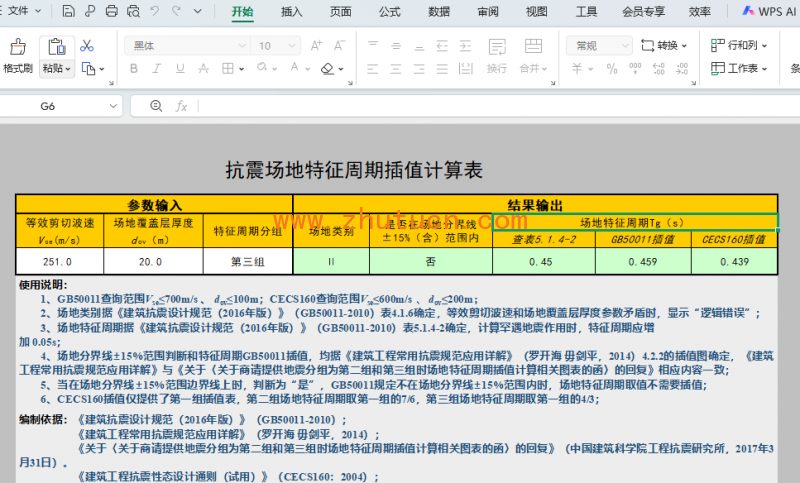Apply the font color A button
Screen dimensions: 800x483
click(x=294, y=67)
